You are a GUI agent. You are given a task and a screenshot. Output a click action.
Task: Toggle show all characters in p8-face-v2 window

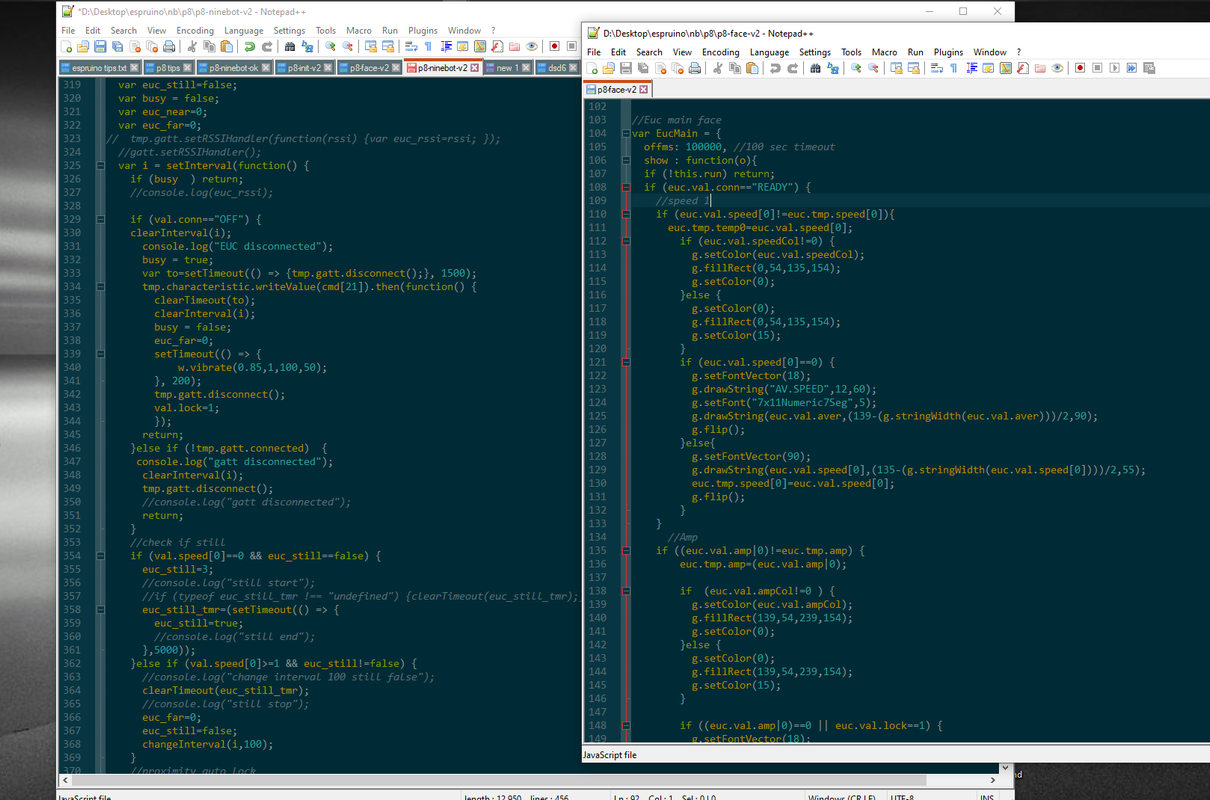click(953, 68)
